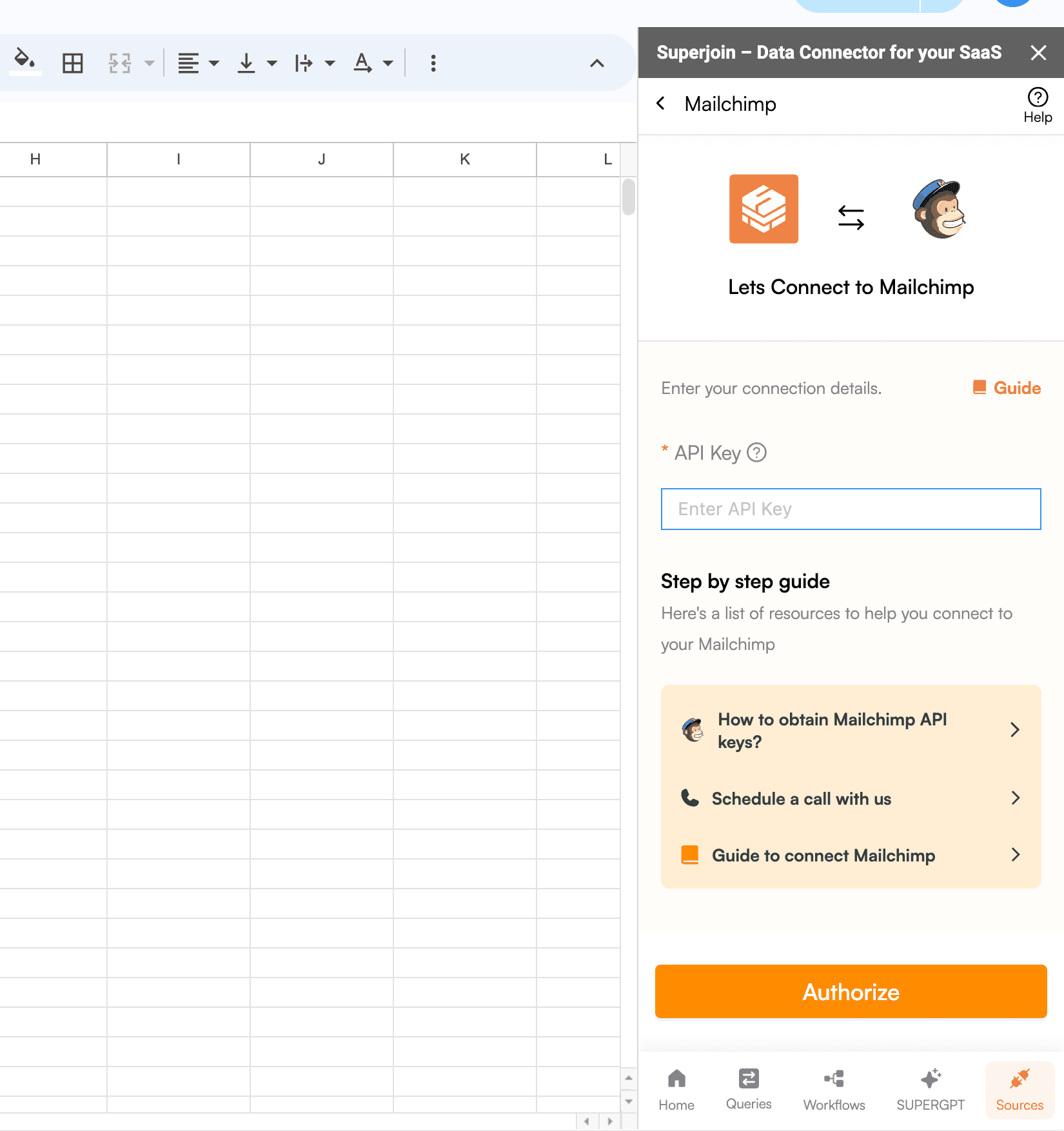The image size is (1064, 1131).
Task: Click 'Enter your connection details.' text
Action: 771,388
